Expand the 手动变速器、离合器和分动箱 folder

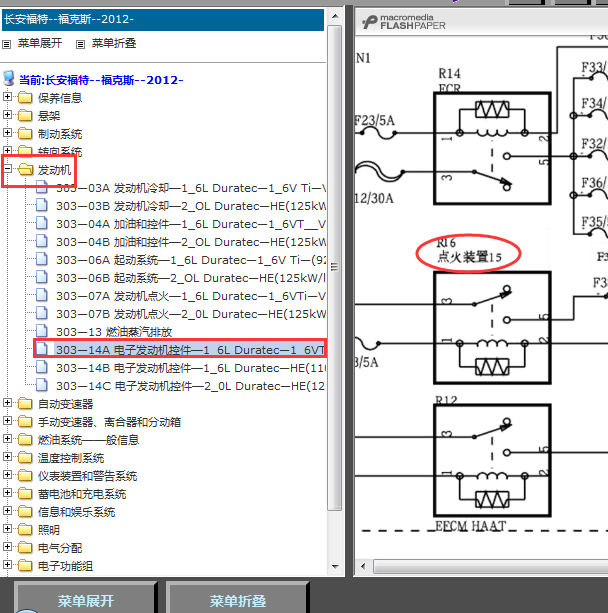point(7,420)
